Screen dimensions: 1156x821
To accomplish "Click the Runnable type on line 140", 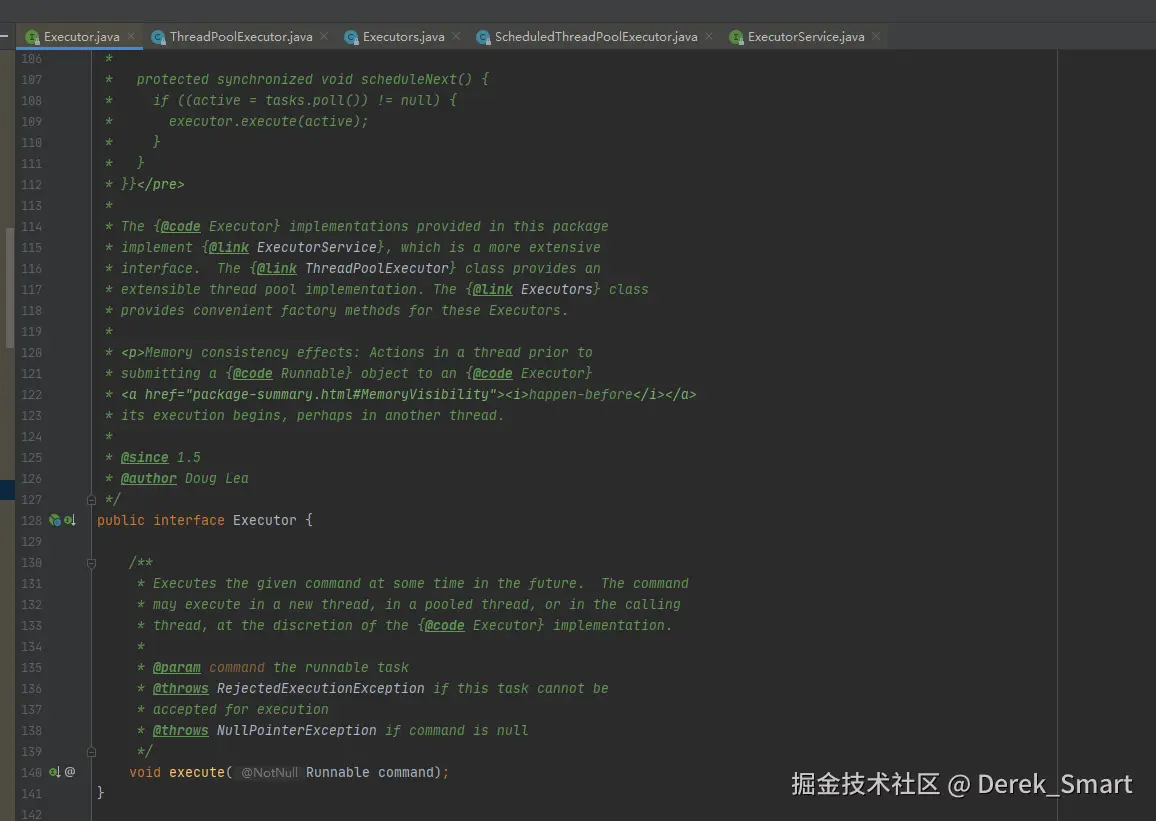I will pos(338,772).
